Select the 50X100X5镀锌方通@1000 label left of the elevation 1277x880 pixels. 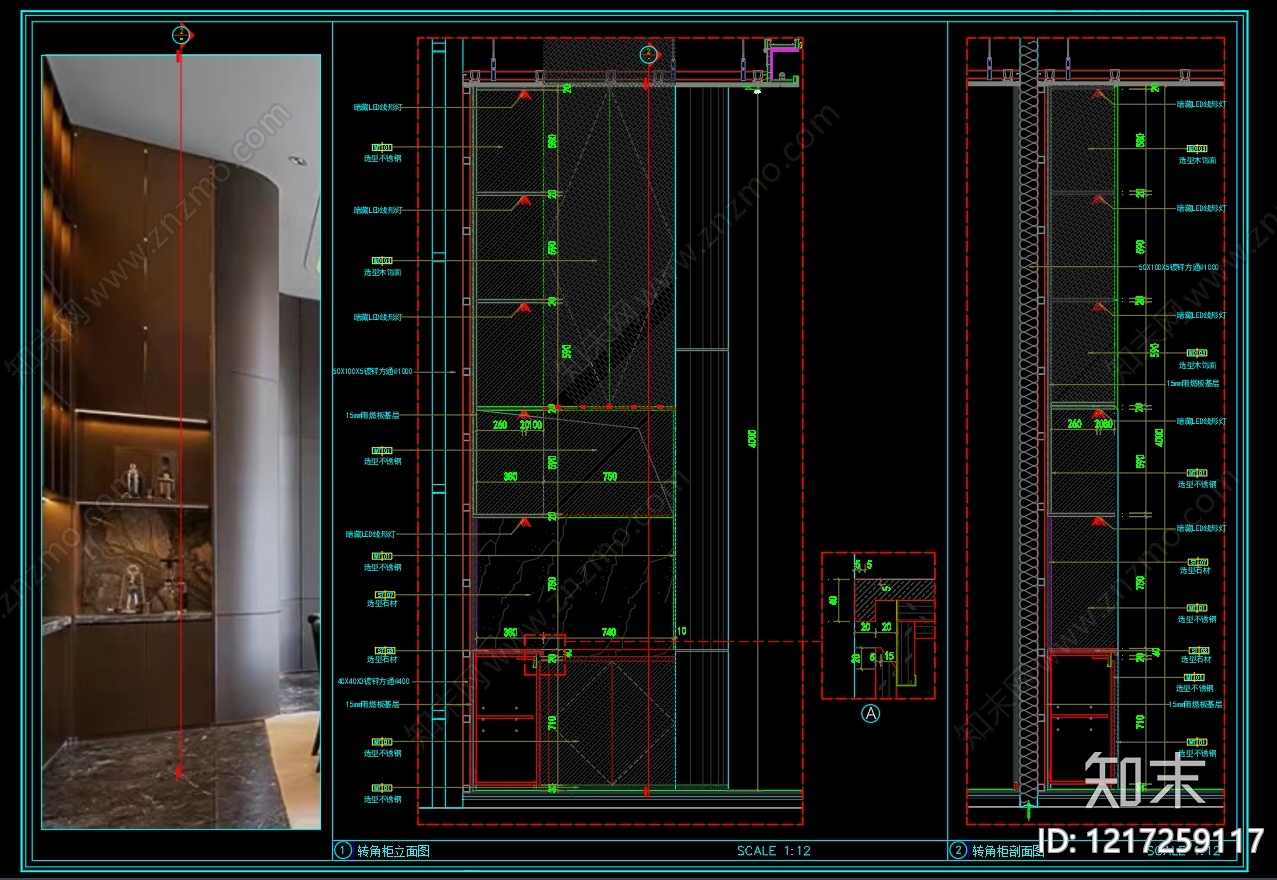click(372, 371)
